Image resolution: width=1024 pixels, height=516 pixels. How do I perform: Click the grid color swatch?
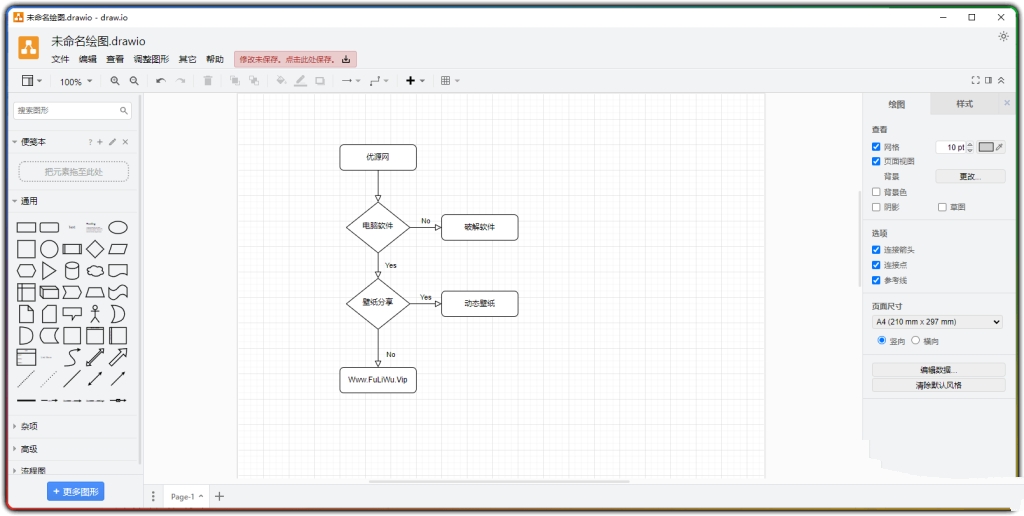pos(986,147)
